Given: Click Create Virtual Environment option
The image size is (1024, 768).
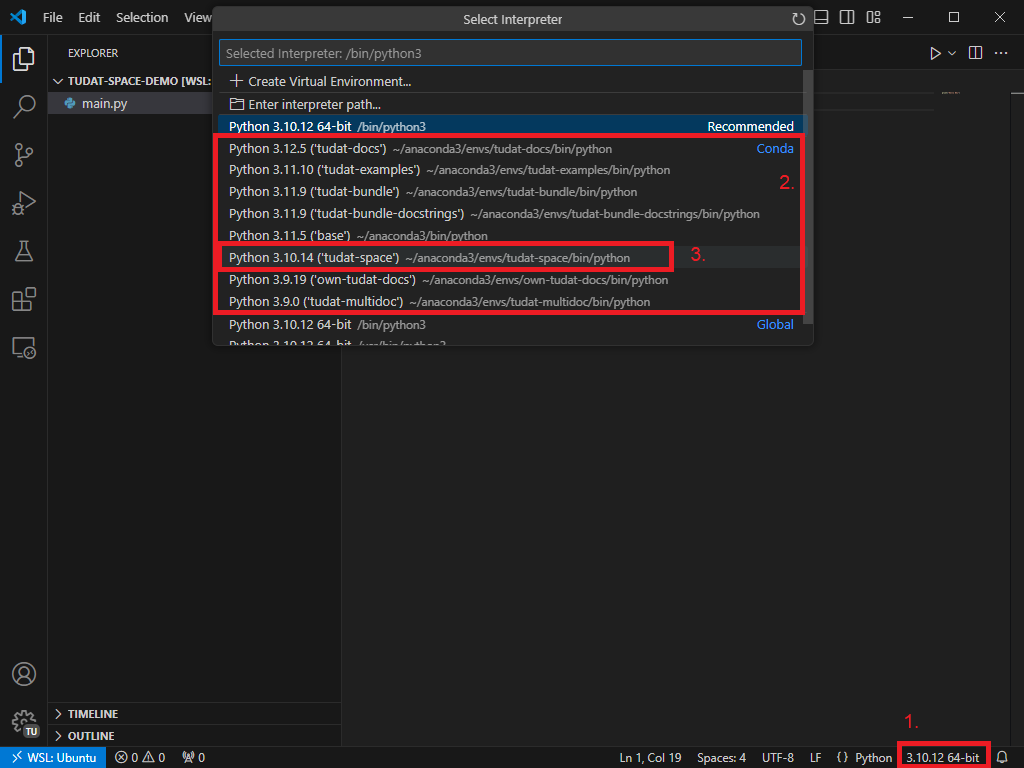Looking at the screenshot, I should 512,82.
